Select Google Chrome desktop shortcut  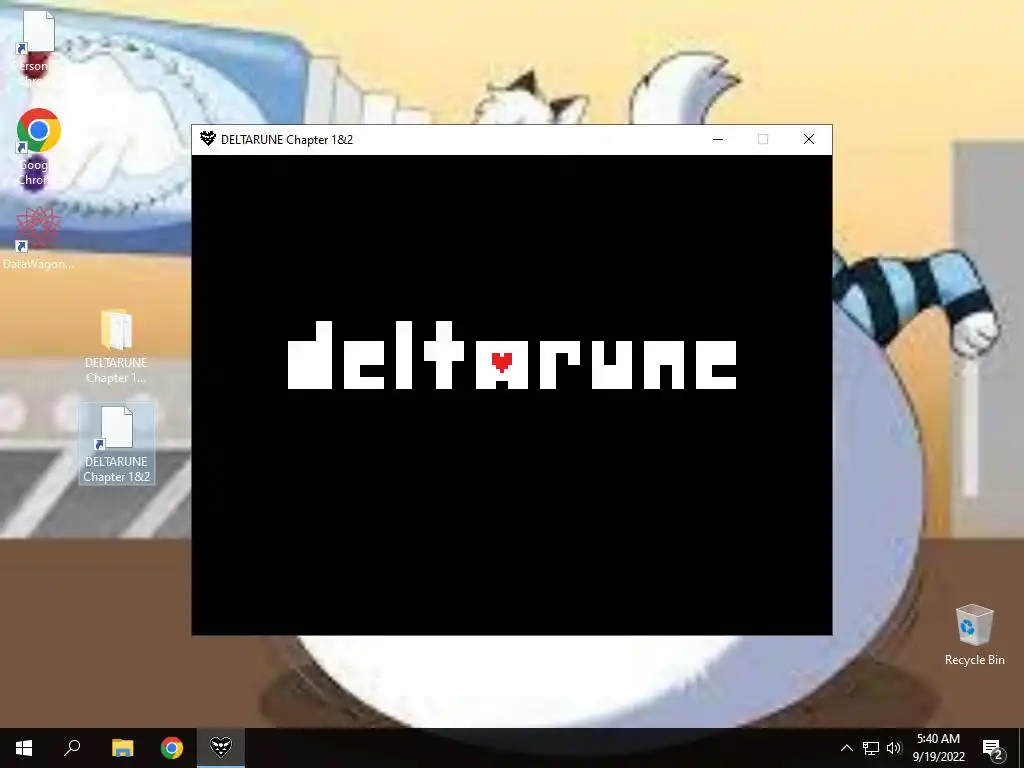37,148
